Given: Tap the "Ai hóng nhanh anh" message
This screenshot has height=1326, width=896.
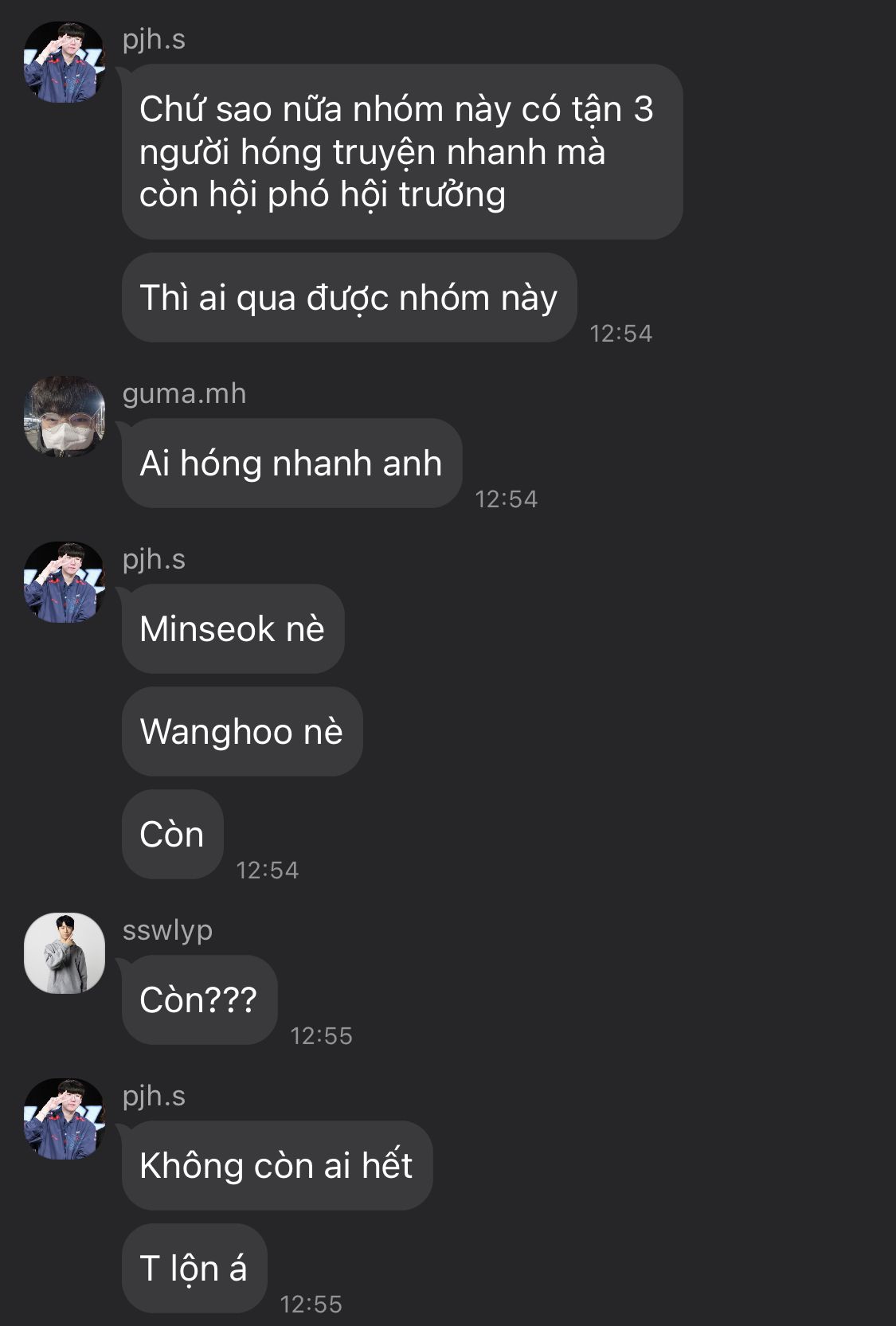Looking at the screenshot, I should point(291,464).
